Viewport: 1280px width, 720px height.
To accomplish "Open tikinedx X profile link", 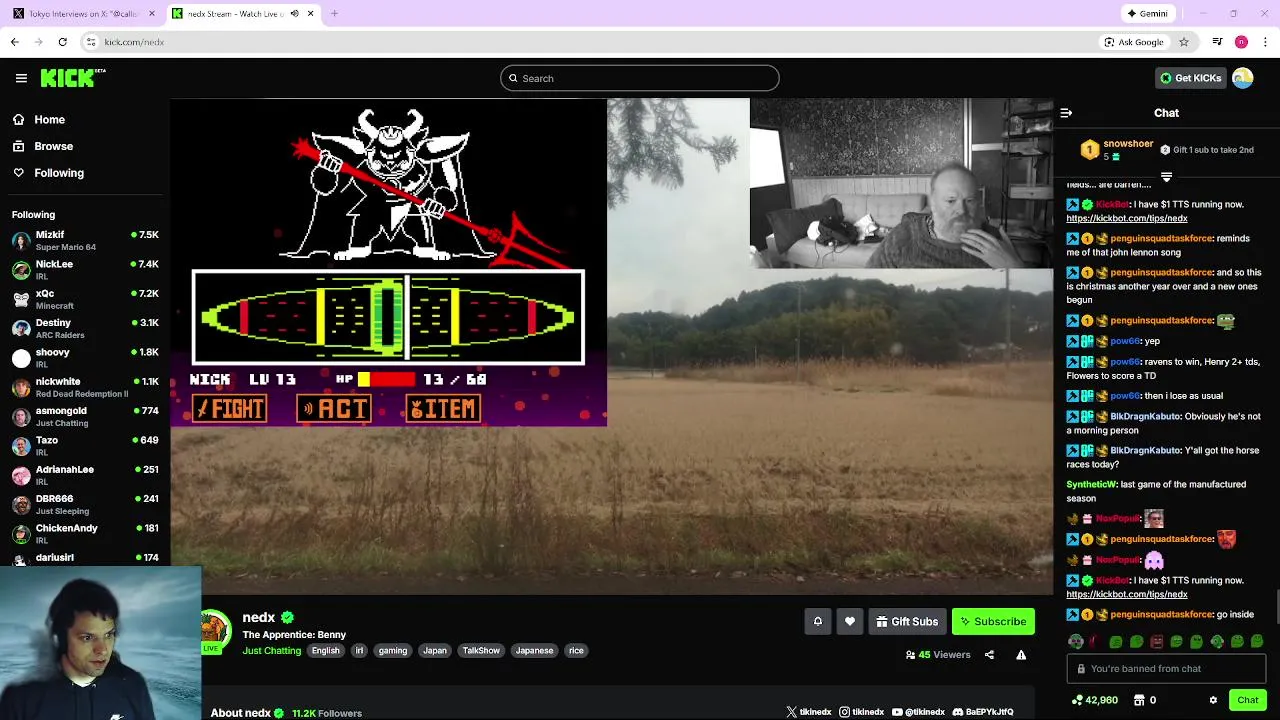I will (809, 712).
